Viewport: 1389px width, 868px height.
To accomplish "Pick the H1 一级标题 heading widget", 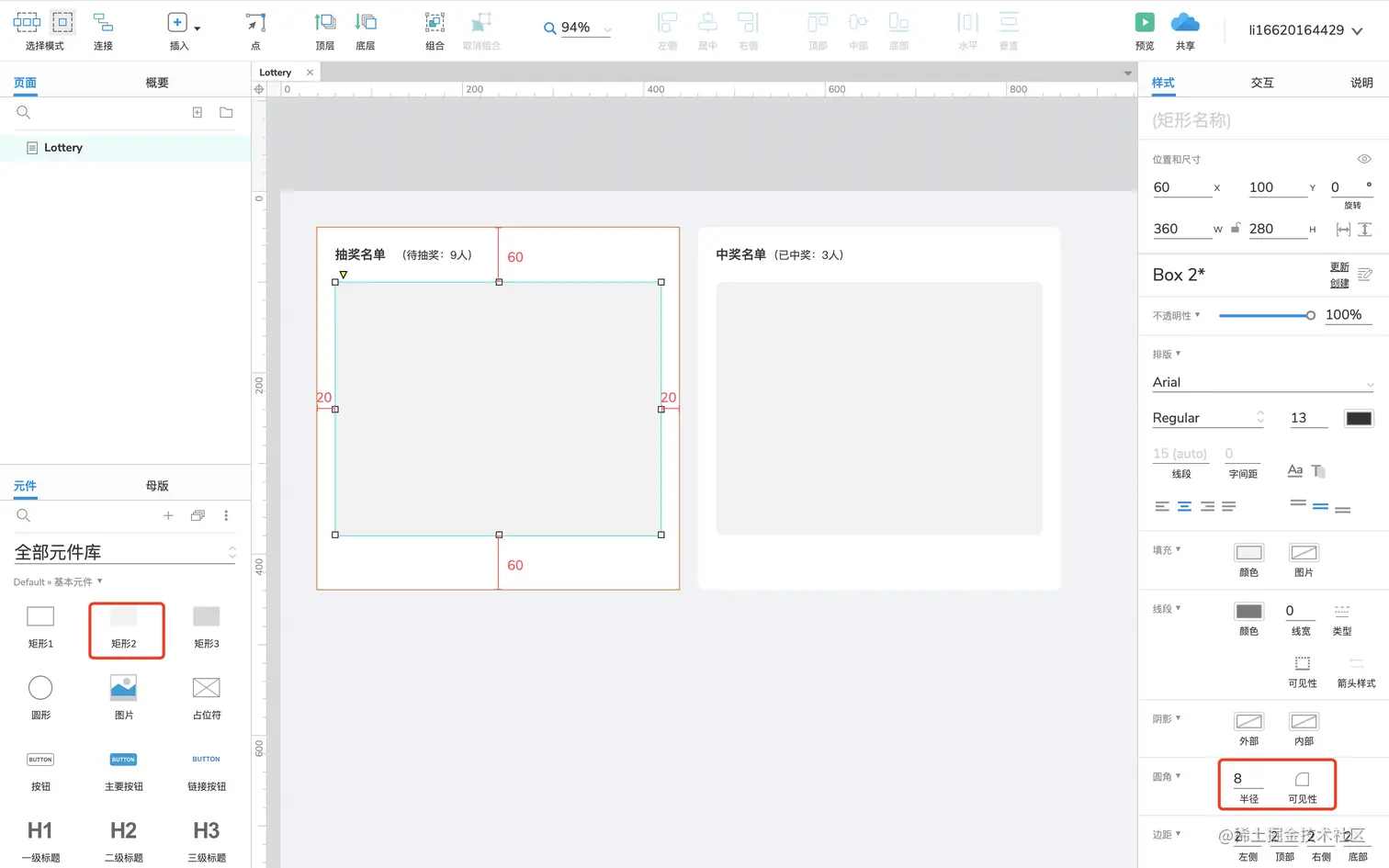I will [x=40, y=841].
